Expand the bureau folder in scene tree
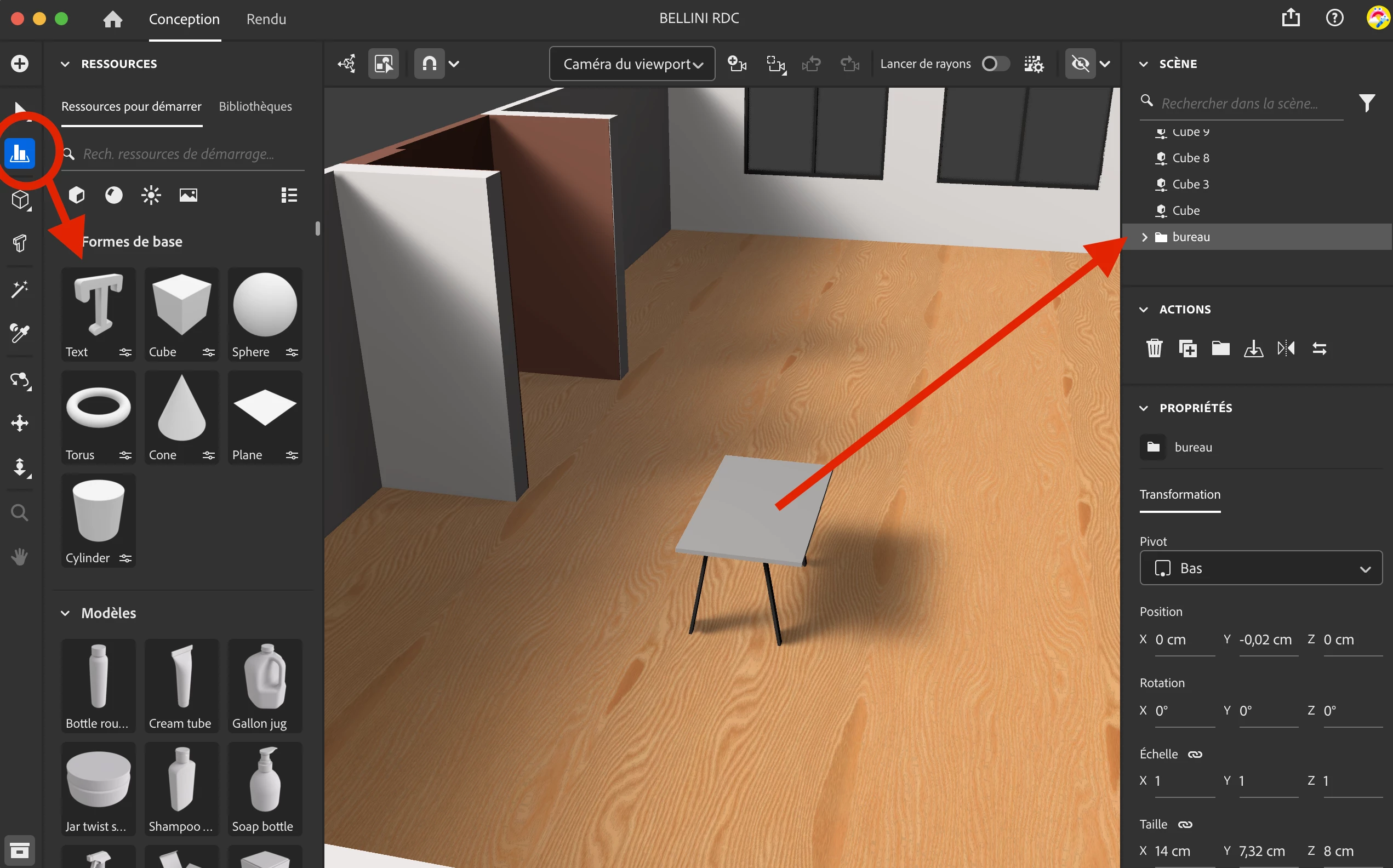The width and height of the screenshot is (1393, 868). point(1144,237)
